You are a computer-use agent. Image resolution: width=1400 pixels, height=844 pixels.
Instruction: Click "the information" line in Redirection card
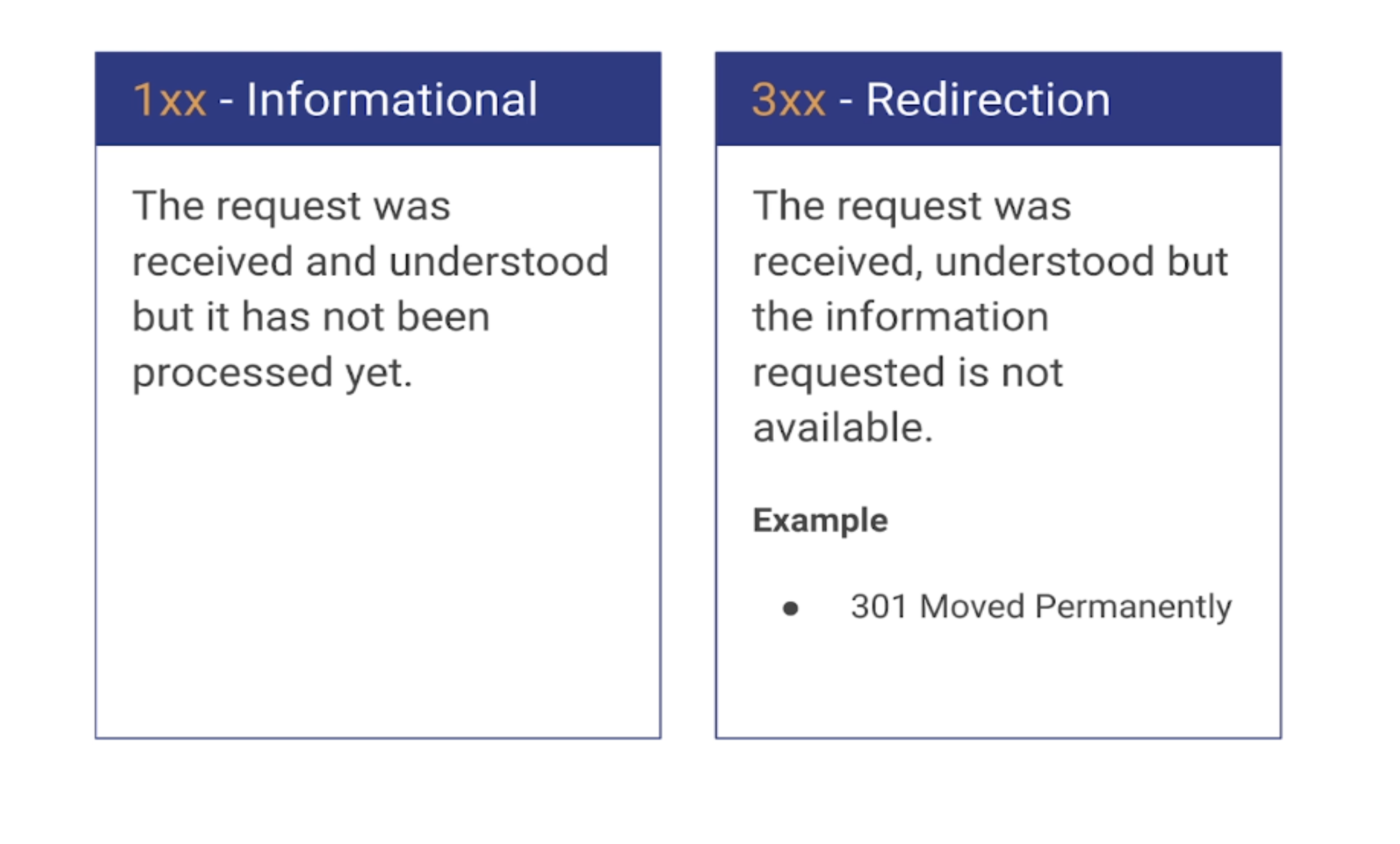(x=900, y=317)
